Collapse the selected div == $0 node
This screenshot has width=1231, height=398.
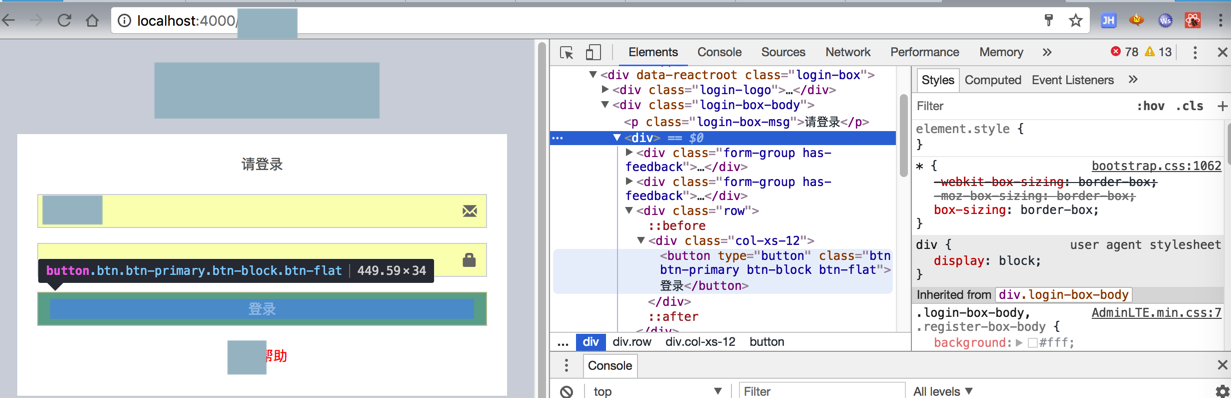[617, 138]
